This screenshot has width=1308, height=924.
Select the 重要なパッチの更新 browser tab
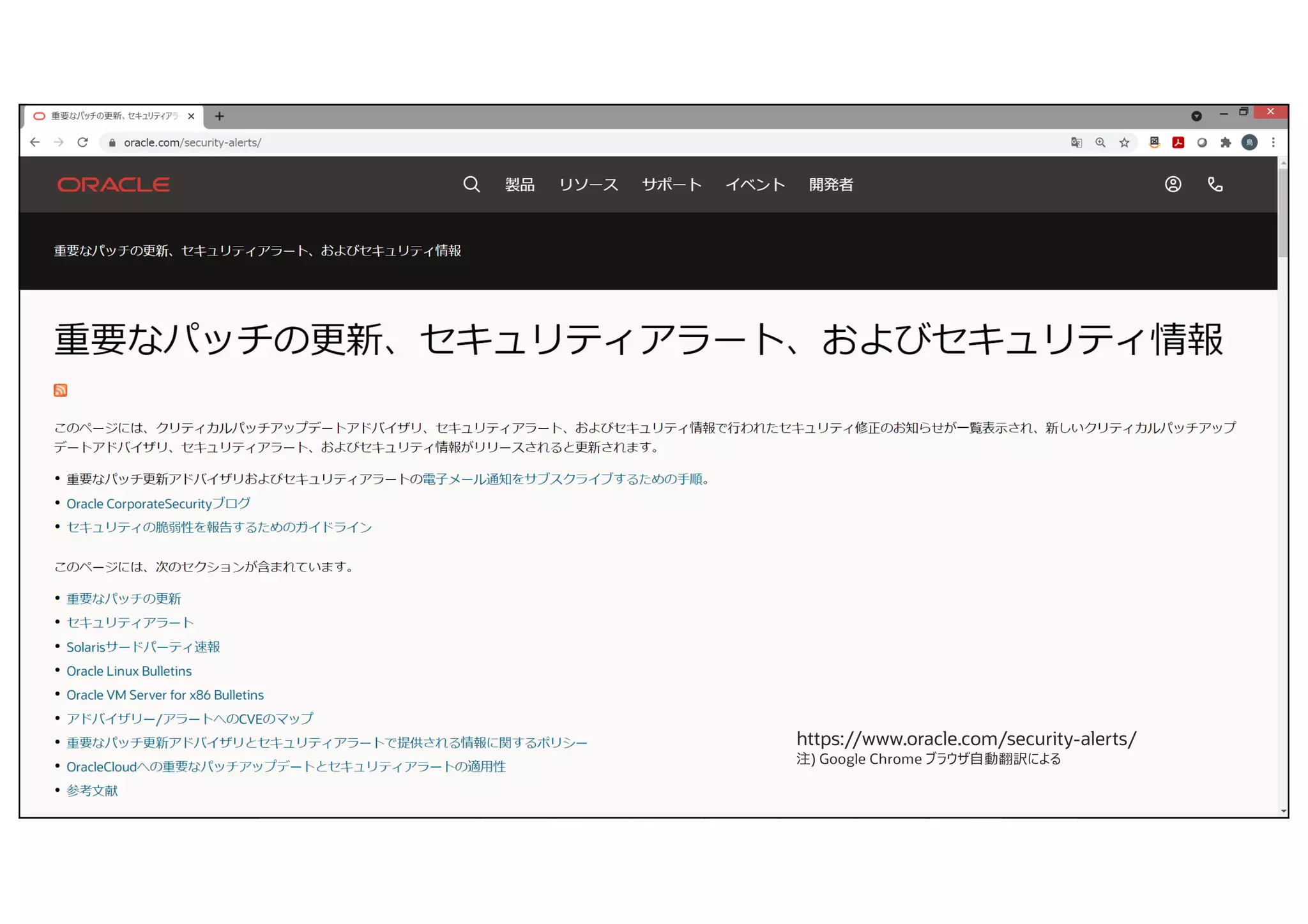click(114, 116)
